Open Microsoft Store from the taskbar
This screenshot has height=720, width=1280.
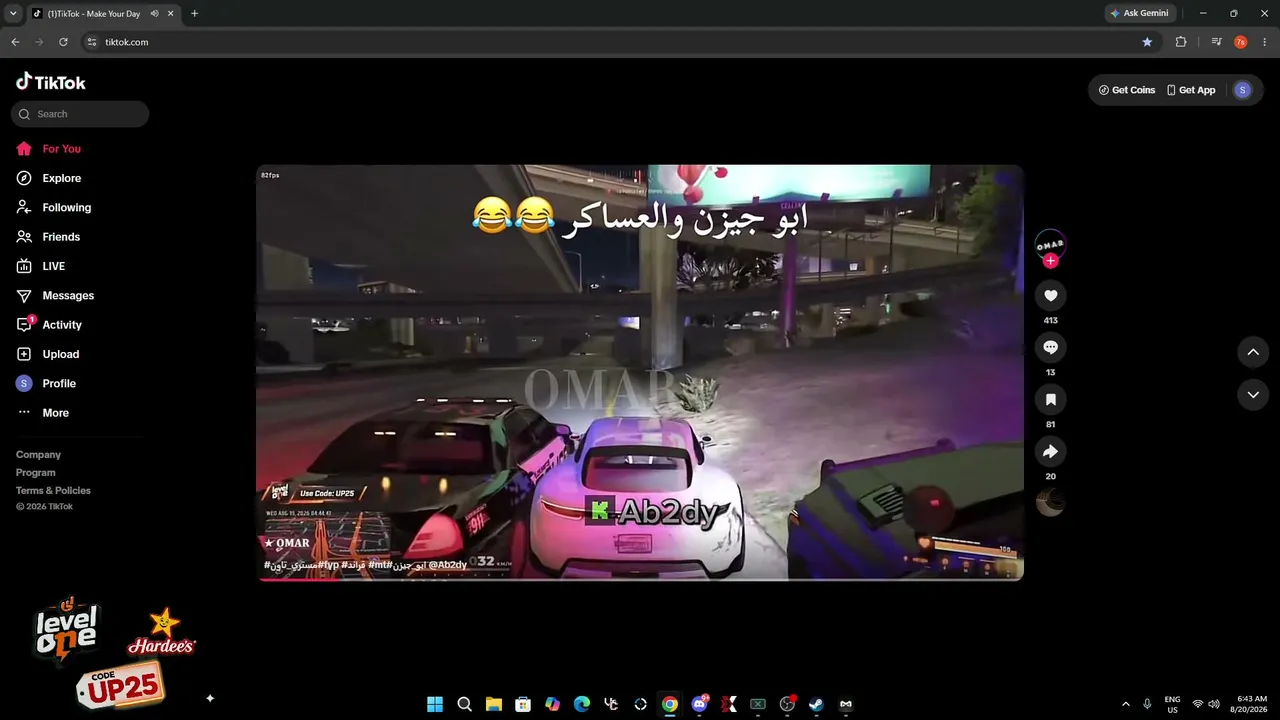(523, 704)
